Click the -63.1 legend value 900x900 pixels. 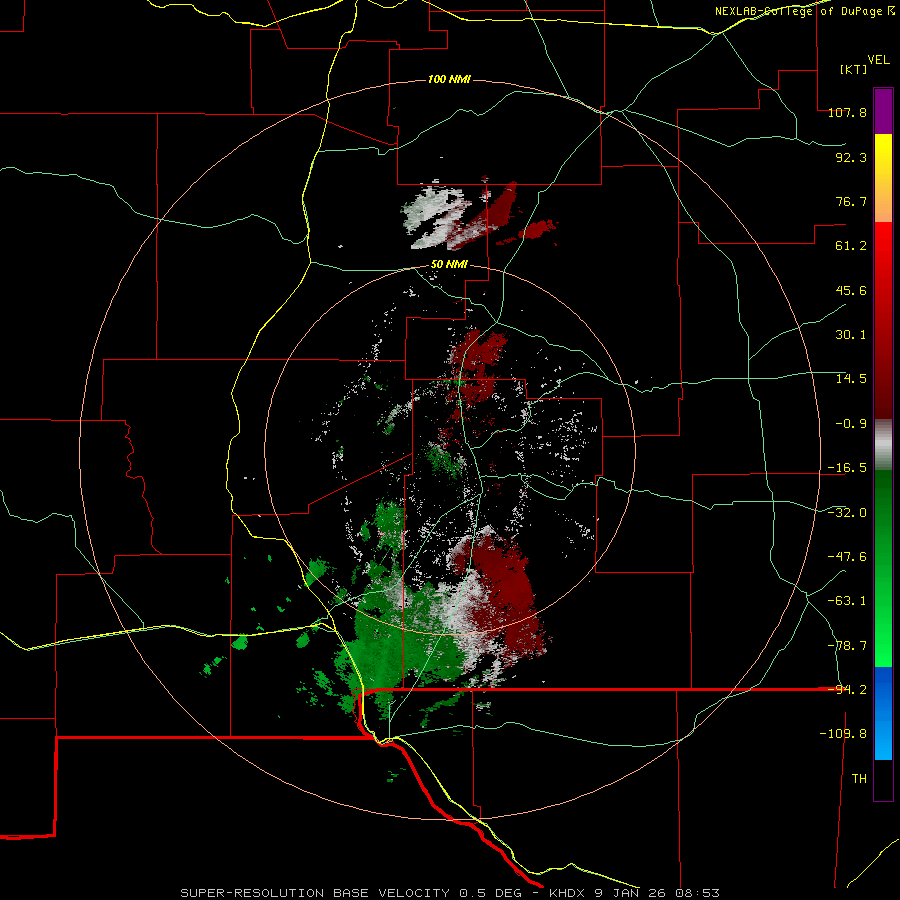tap(847, 601)
